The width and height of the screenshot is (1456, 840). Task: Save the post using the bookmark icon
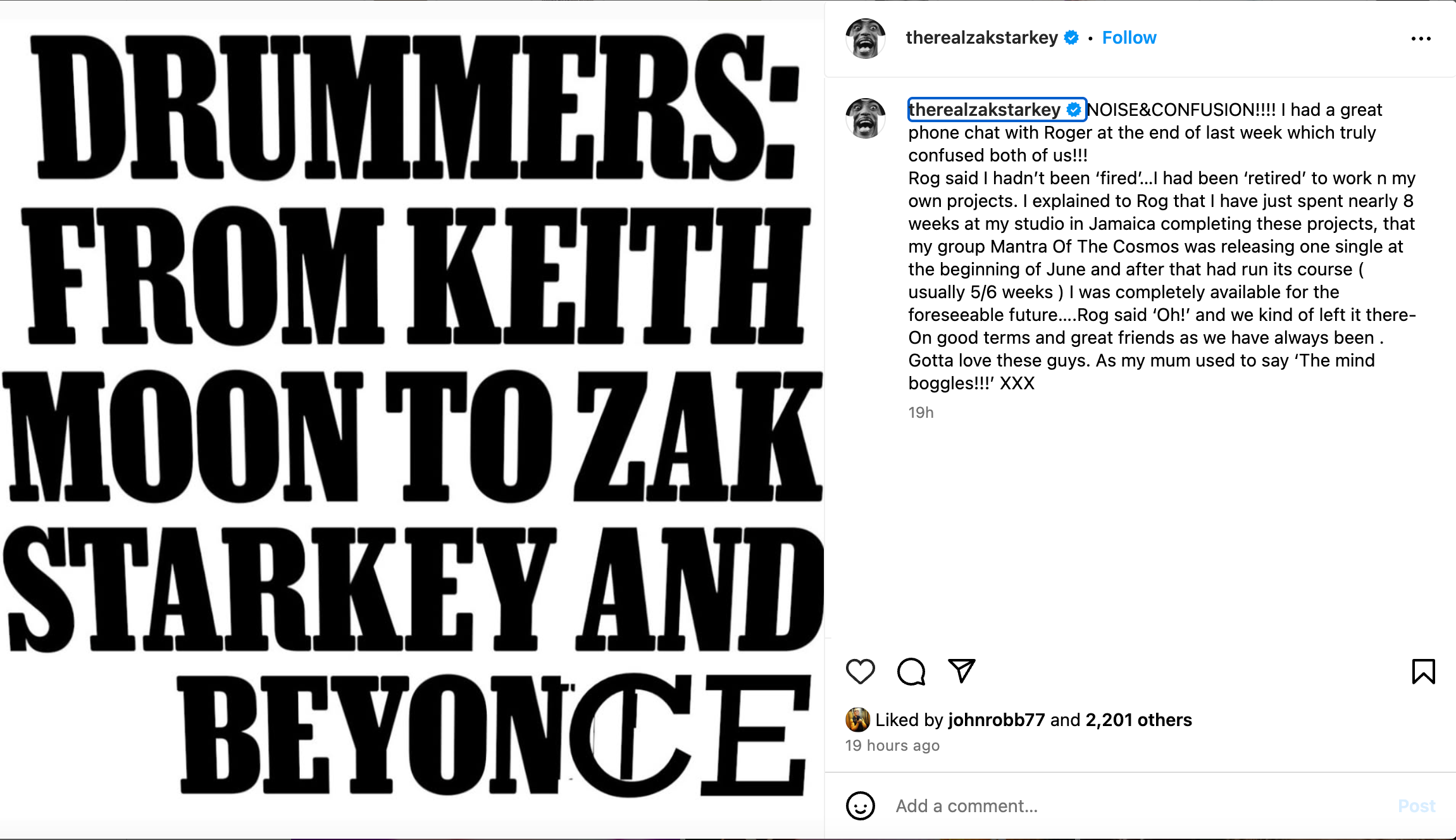tap(1424, 672)
